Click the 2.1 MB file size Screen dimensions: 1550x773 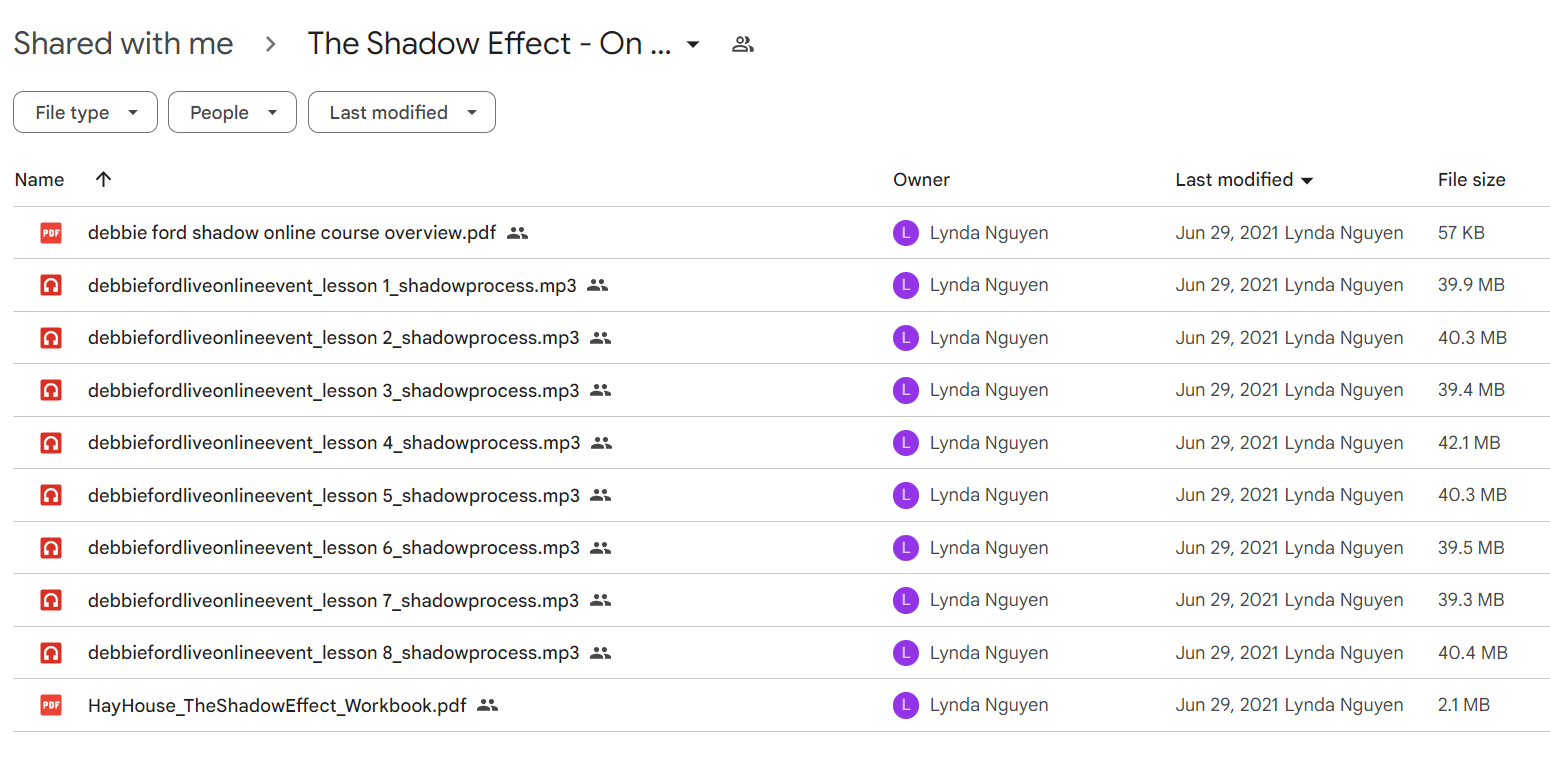click(1464, 705)
